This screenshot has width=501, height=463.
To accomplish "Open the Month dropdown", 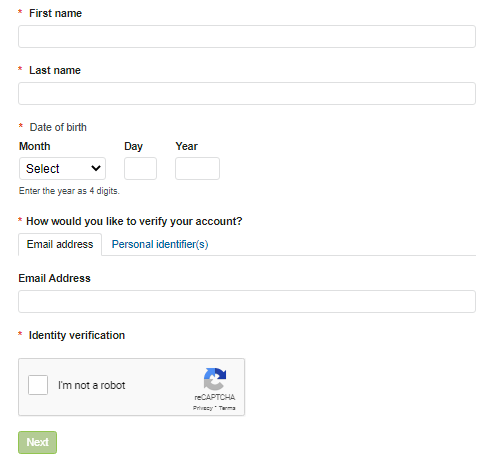I will click(x=62, y=169).
